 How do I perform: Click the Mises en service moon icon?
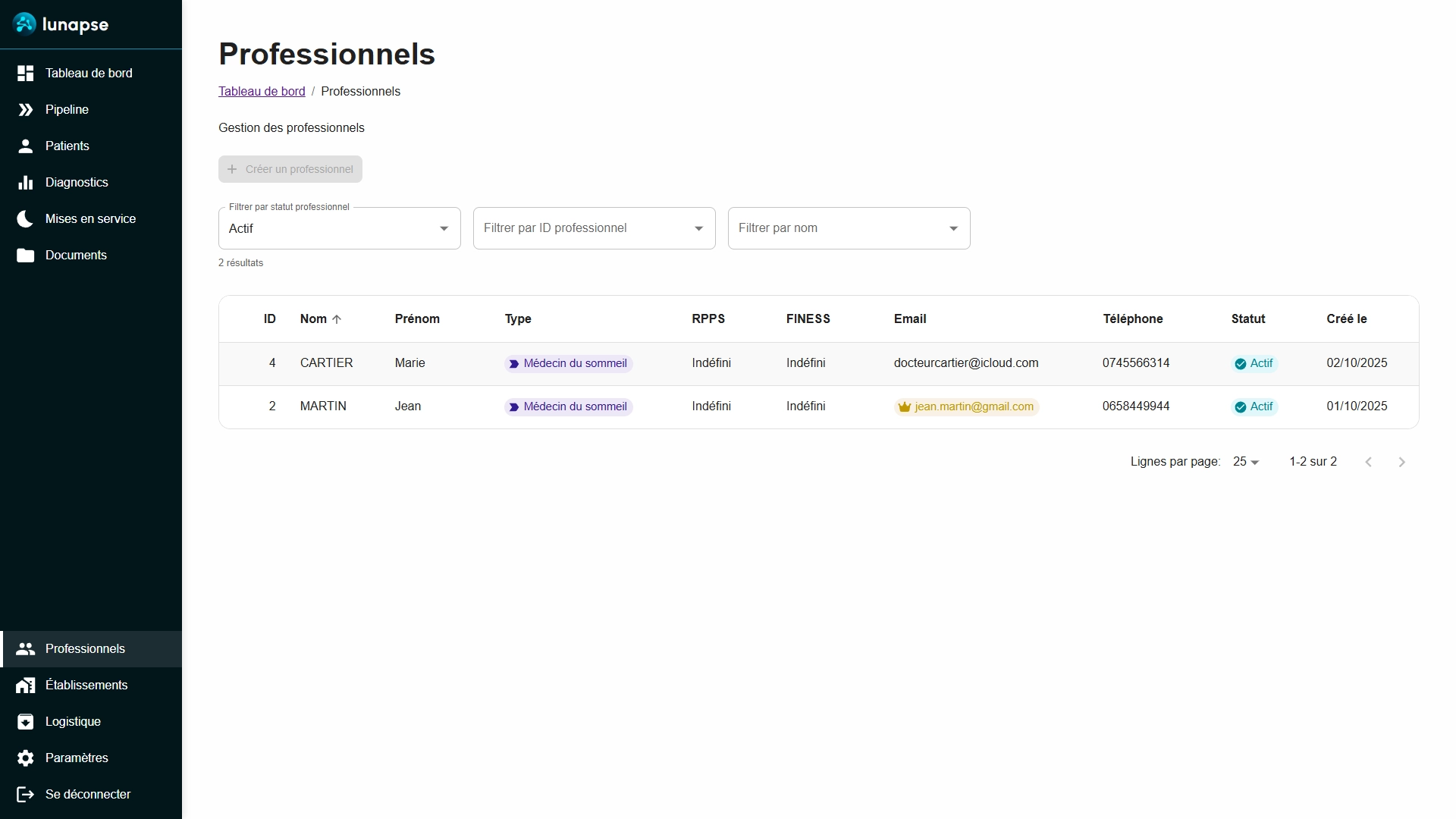click(x=25, y=218)
